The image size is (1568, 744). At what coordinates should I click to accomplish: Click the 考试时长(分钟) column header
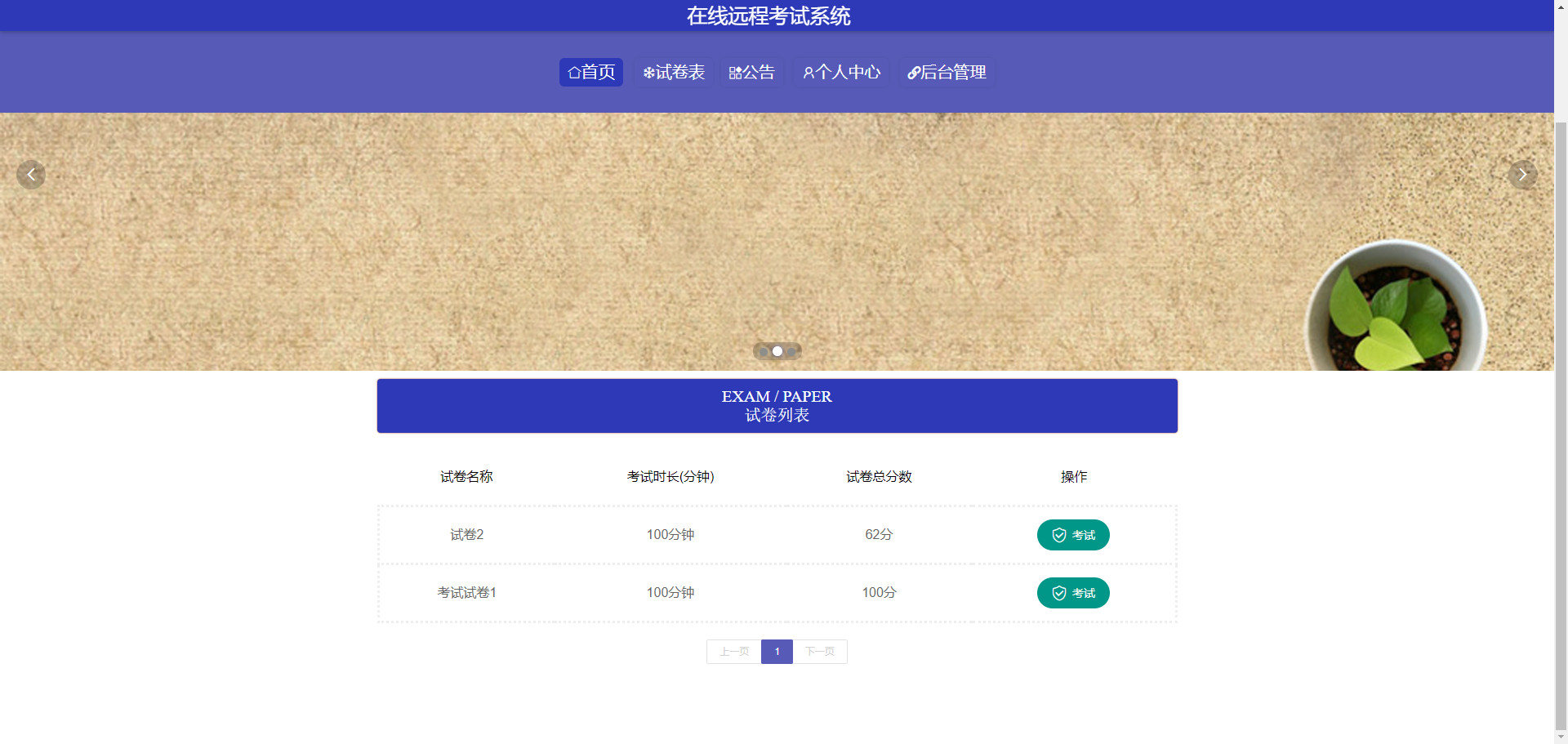670,477
